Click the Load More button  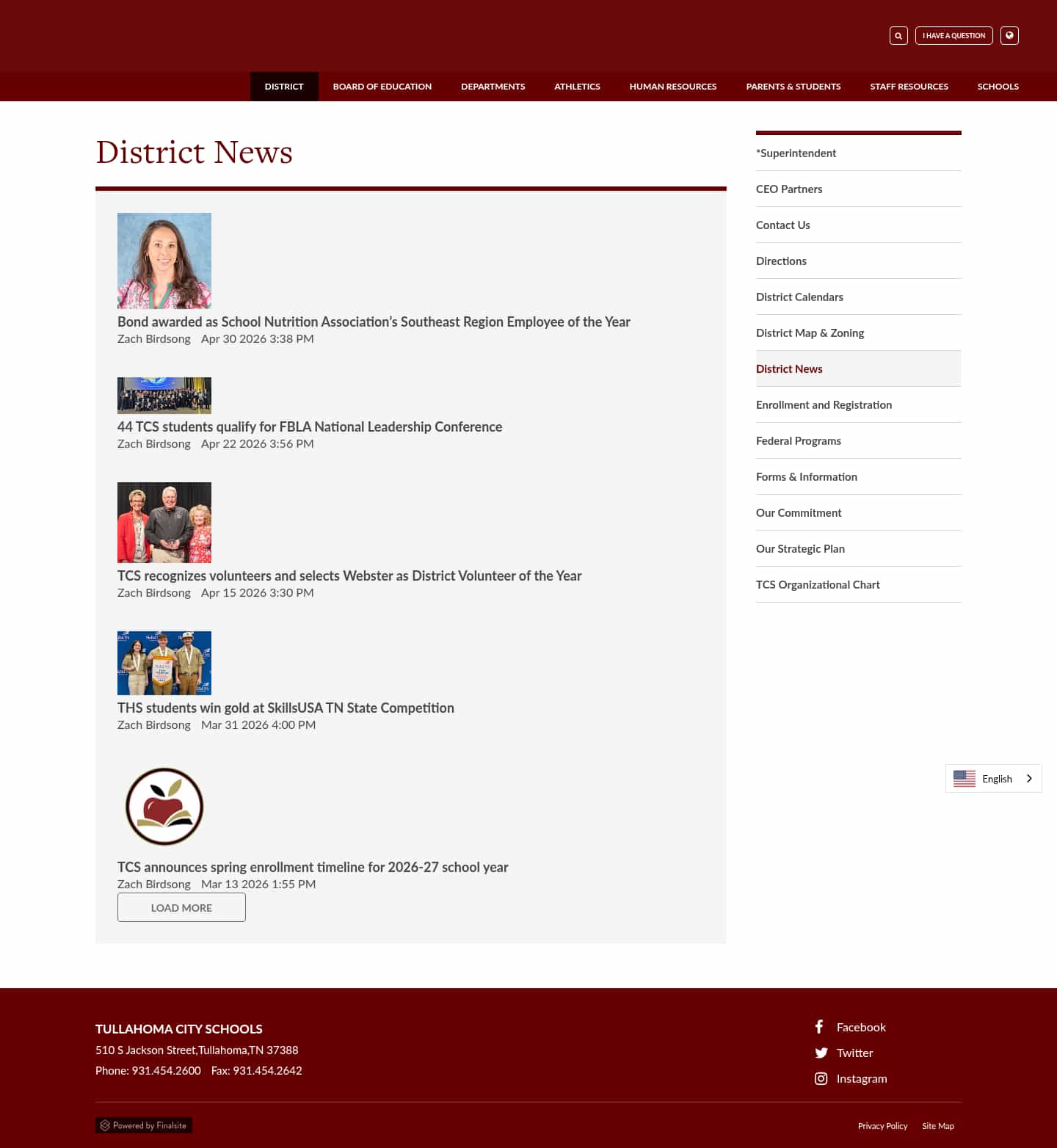tap(181, 907)
